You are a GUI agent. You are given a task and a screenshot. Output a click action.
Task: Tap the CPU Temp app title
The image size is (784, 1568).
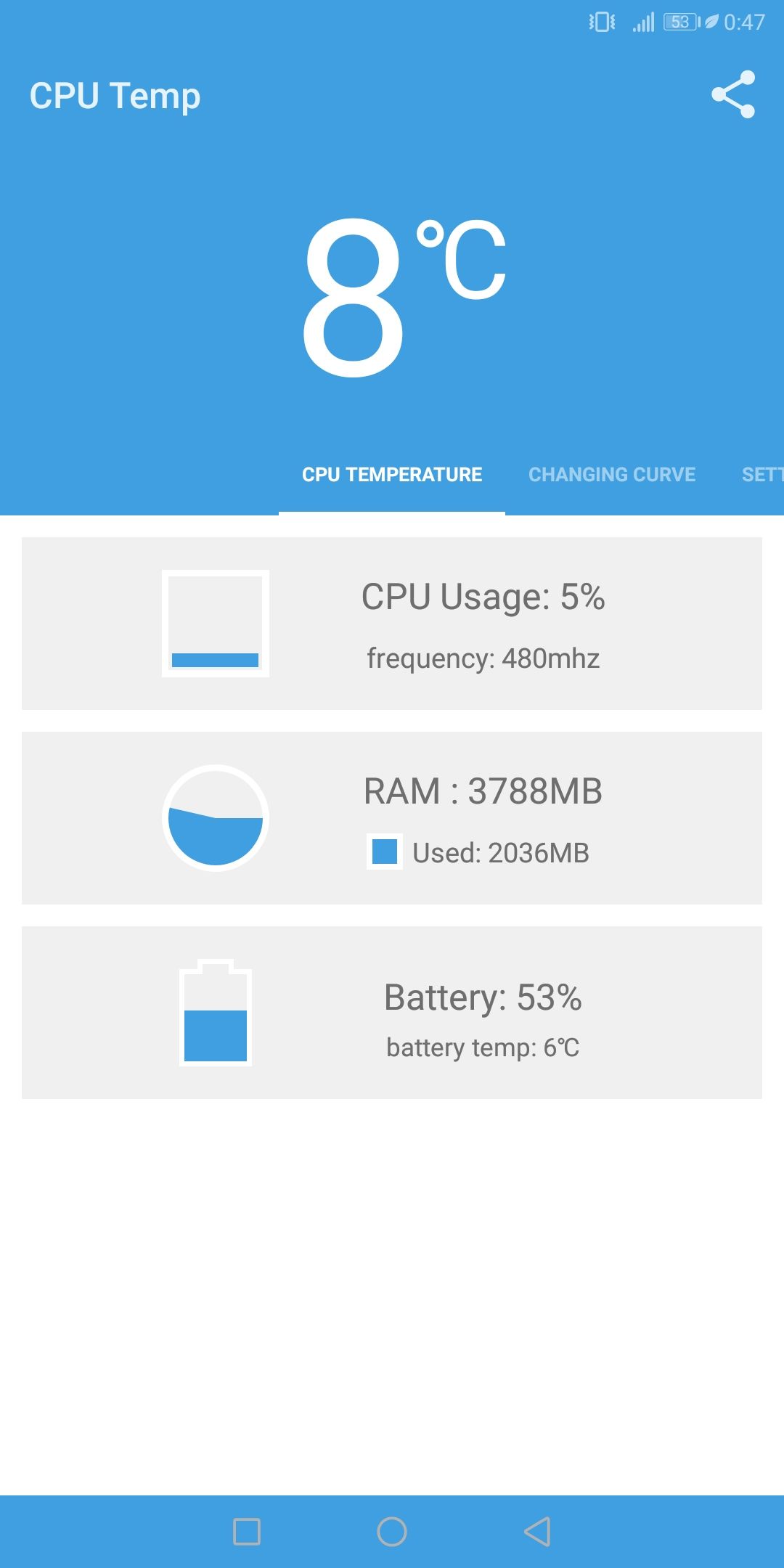click(115, 97)
